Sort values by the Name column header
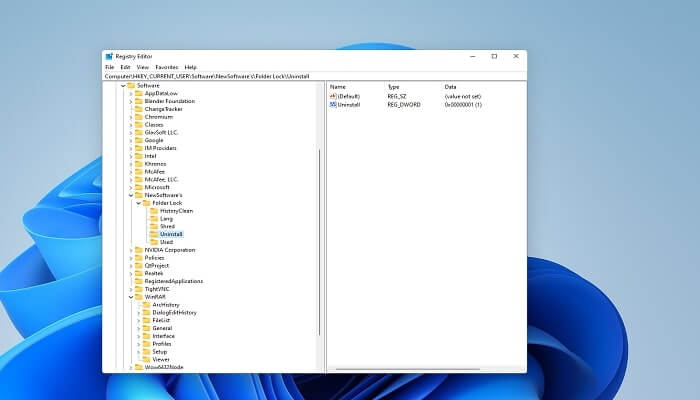Screen dimensions: 700x400 pyautogui.click(x=338, y=87)
